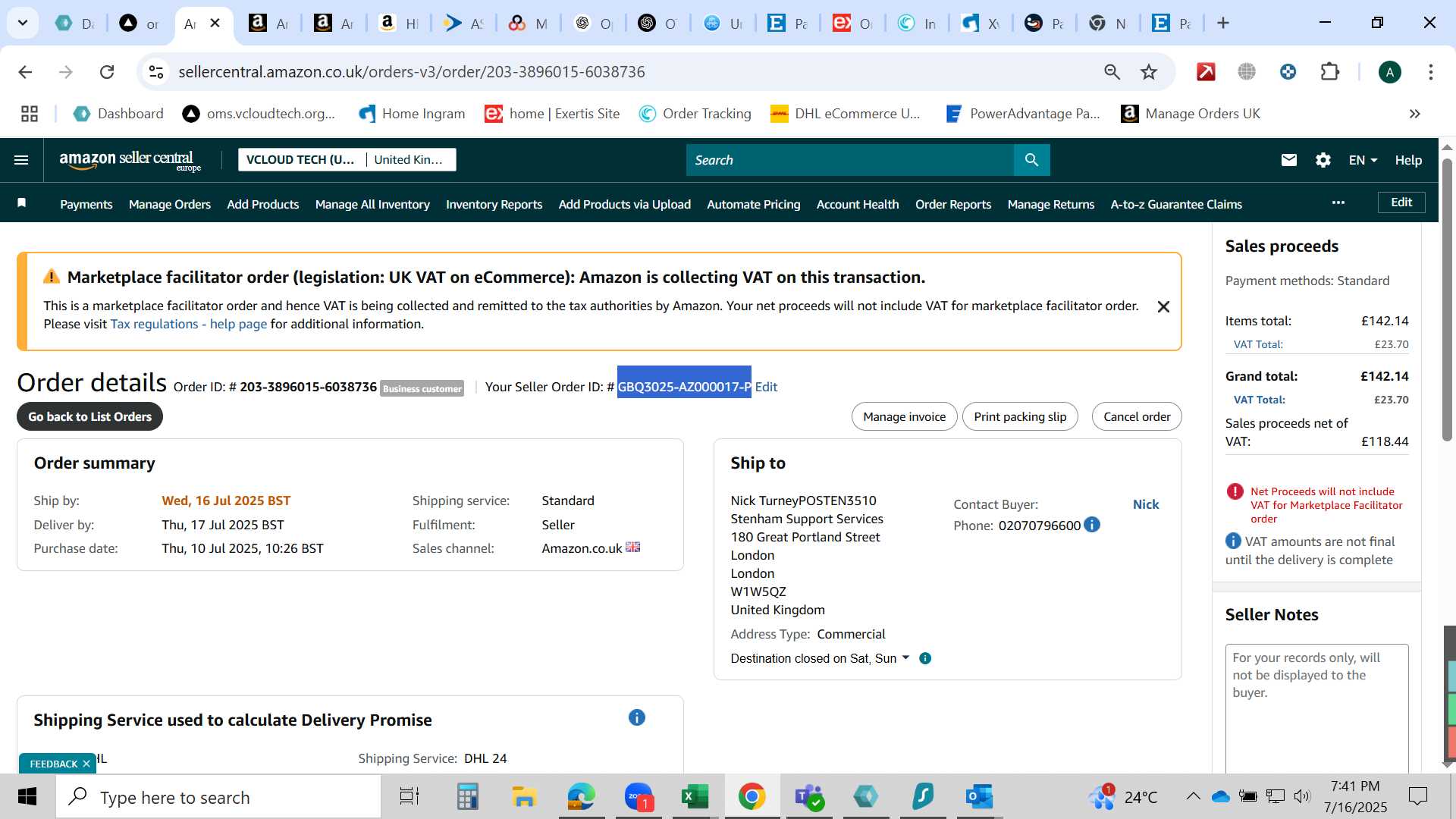The height and width of the screenshot is (819, 1456).
Task: Open the Chrome extensions puzzle icon
Action: [1330, 72]
